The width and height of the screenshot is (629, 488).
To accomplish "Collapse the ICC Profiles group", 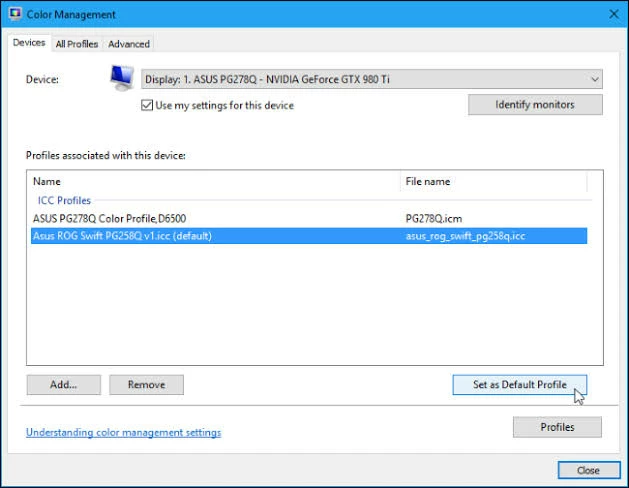I will [64, 200].
